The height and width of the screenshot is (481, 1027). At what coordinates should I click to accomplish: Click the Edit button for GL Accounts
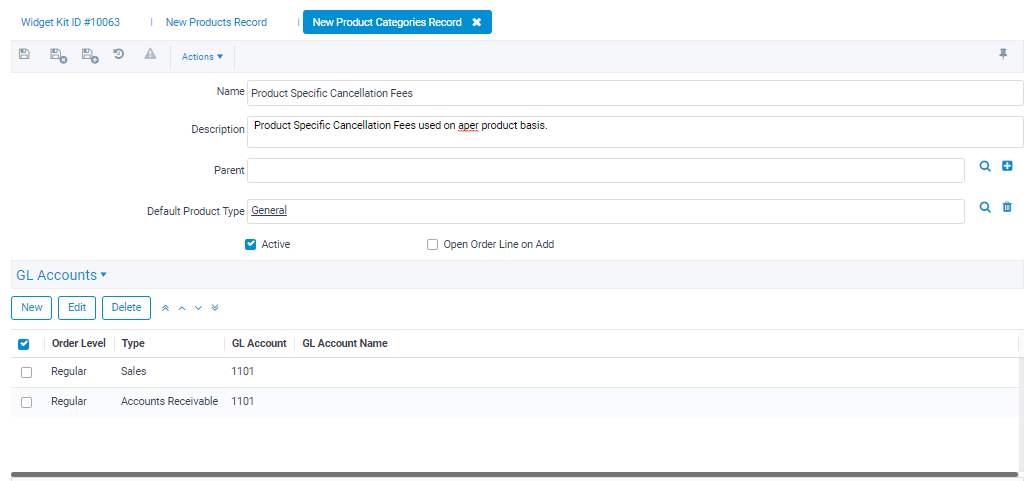pyautogui.click(x=77, y=307)
